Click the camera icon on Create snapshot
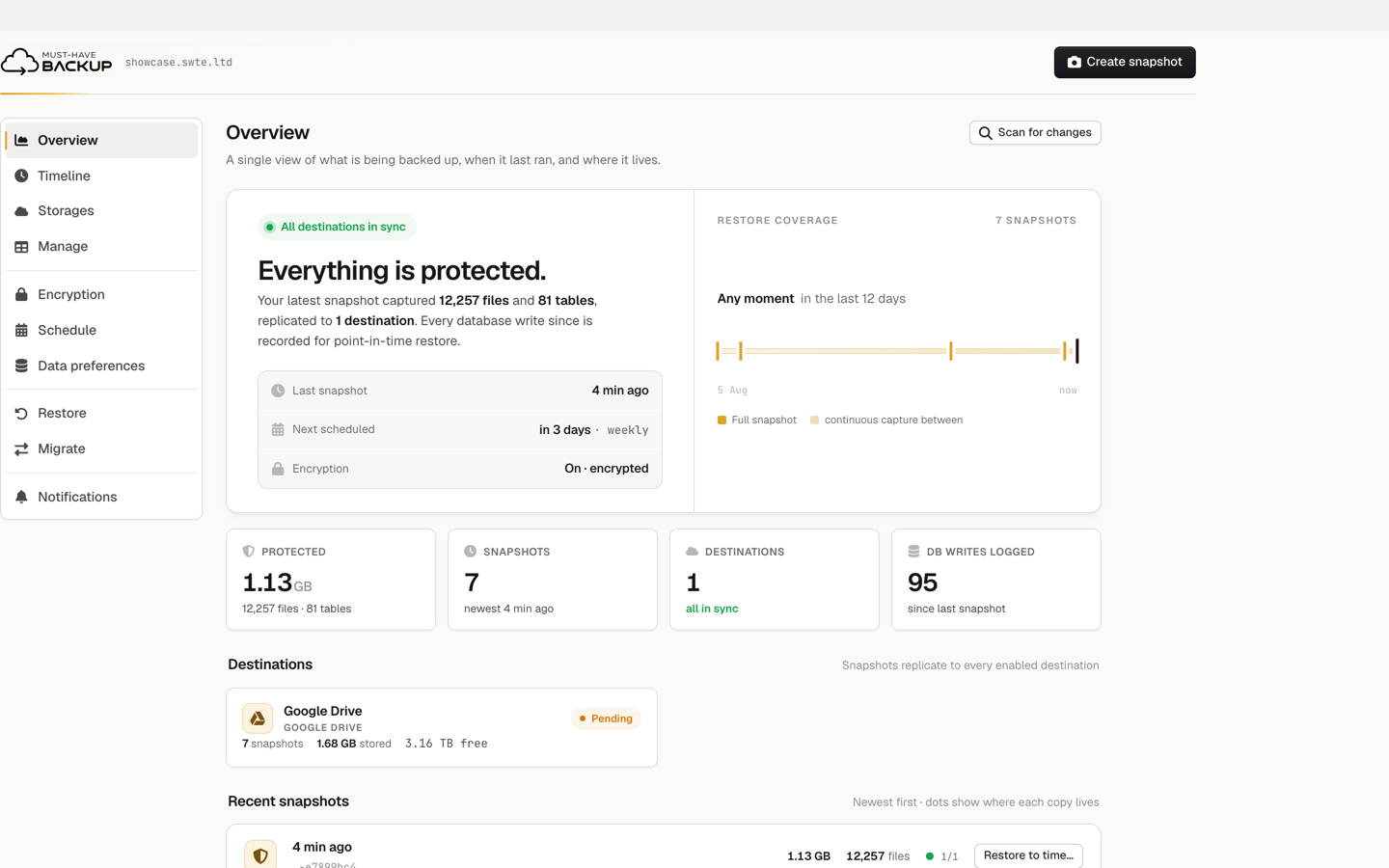 [1074, 62]
